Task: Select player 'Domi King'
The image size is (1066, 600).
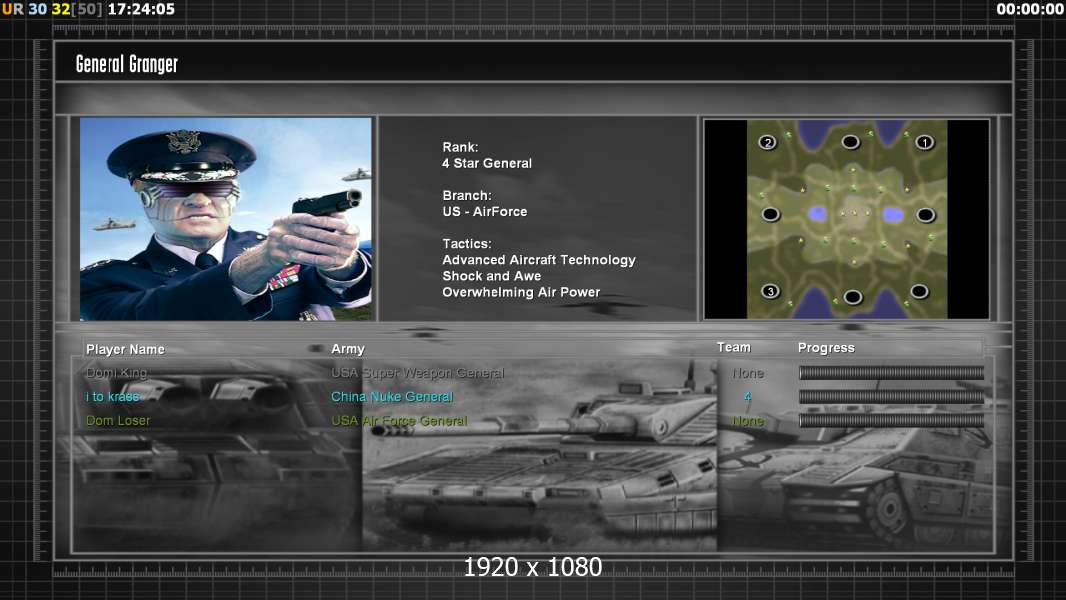Action: tap(116, 373)
